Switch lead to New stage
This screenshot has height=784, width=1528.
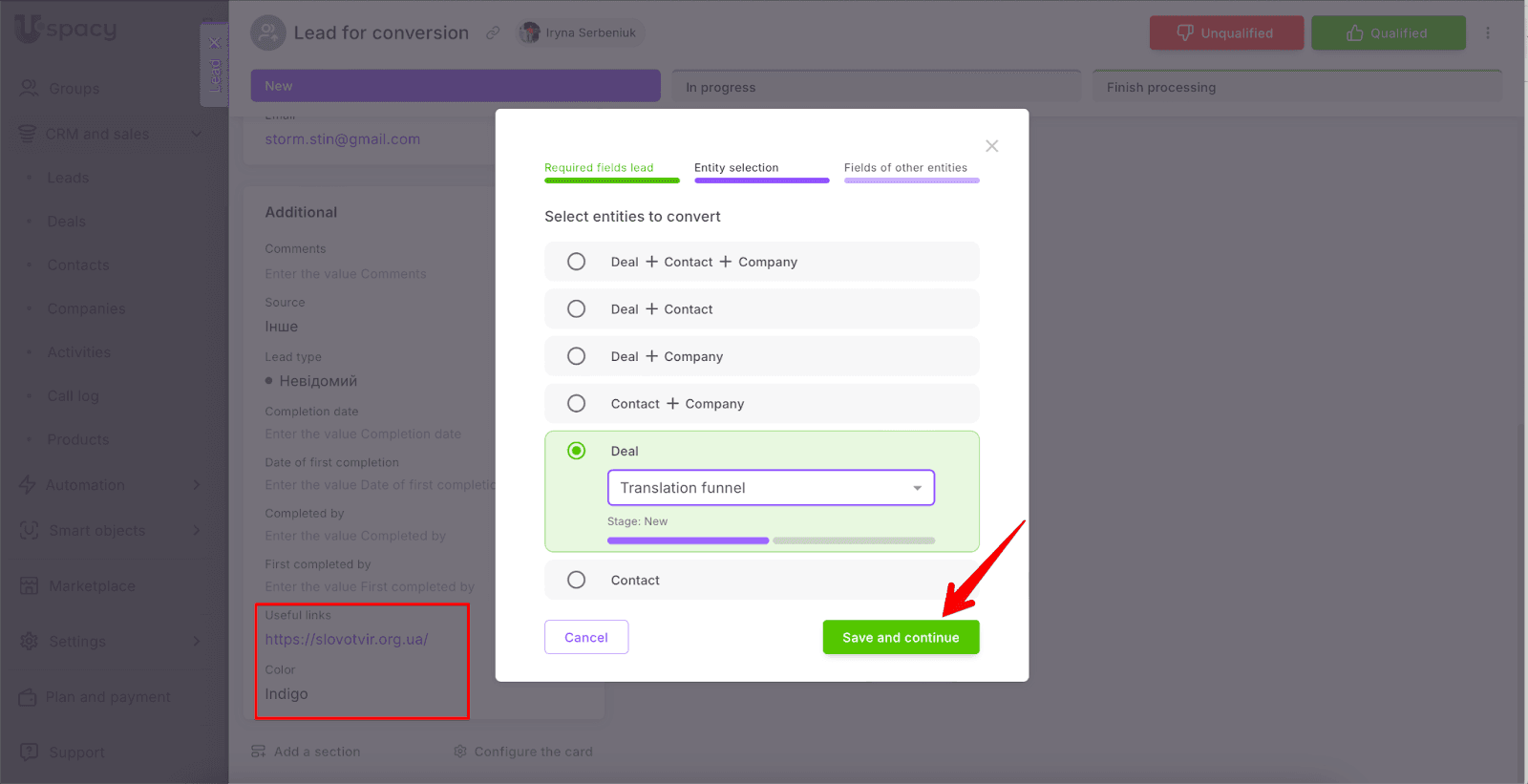456,86
